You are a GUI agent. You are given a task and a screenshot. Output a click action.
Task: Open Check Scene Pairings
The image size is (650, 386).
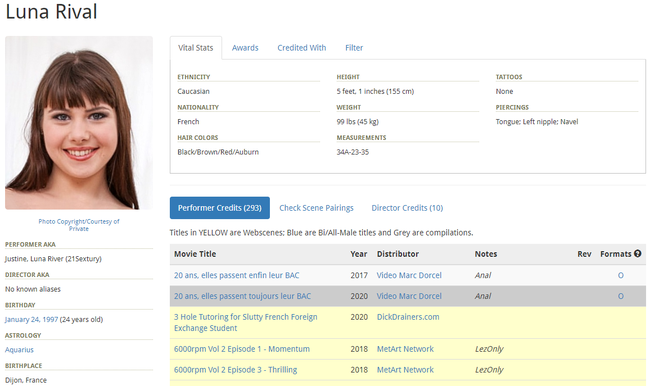click(316, 208)
